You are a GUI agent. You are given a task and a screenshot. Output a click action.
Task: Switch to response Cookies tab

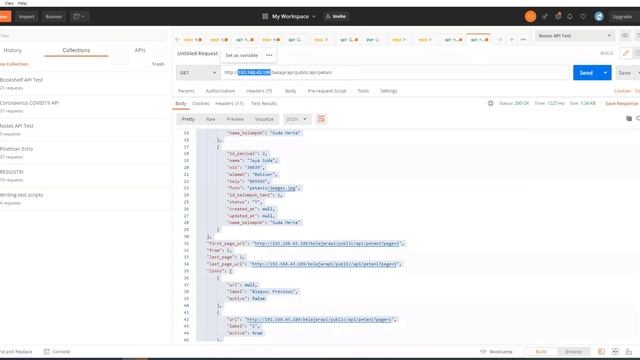click(x=201, y=104)
